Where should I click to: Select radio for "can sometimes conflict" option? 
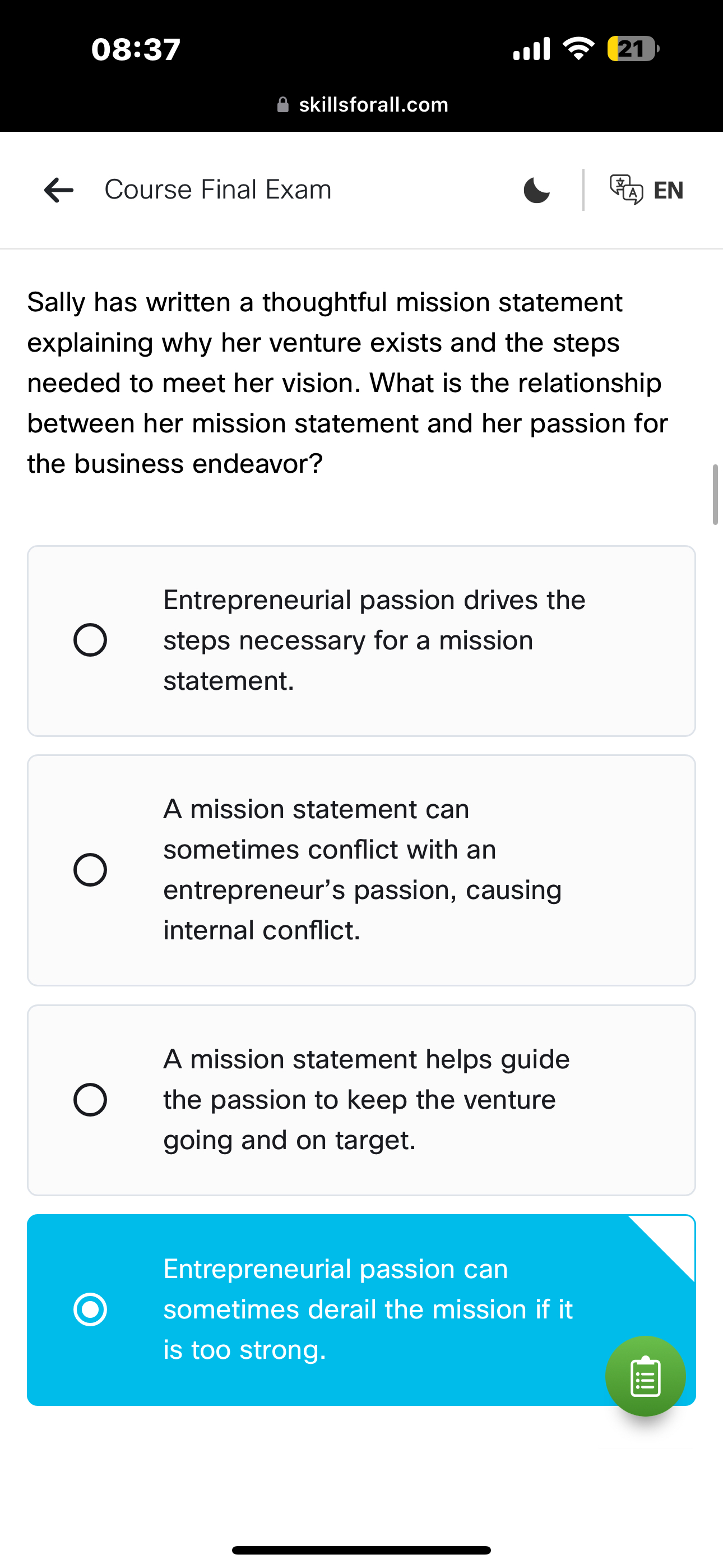tap(90, 869)
